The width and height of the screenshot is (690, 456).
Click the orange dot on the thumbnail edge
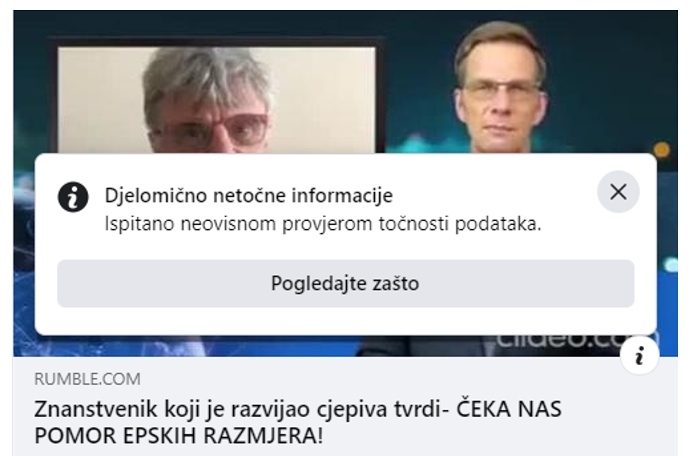tap(661, 150)
